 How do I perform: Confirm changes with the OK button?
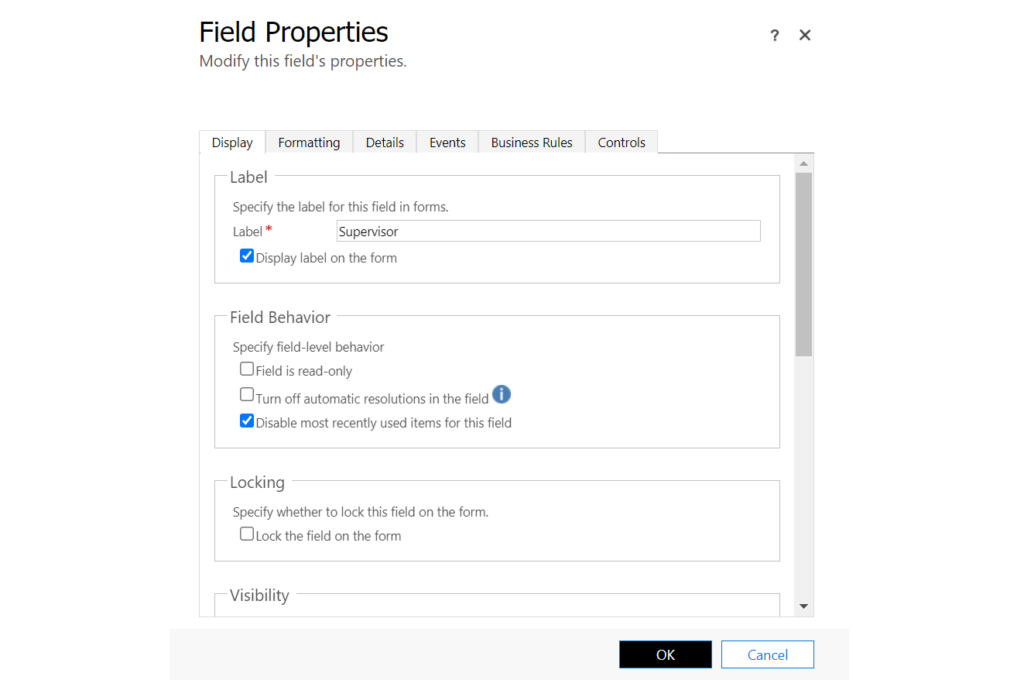pyautogui.click(x=665, y=654)
